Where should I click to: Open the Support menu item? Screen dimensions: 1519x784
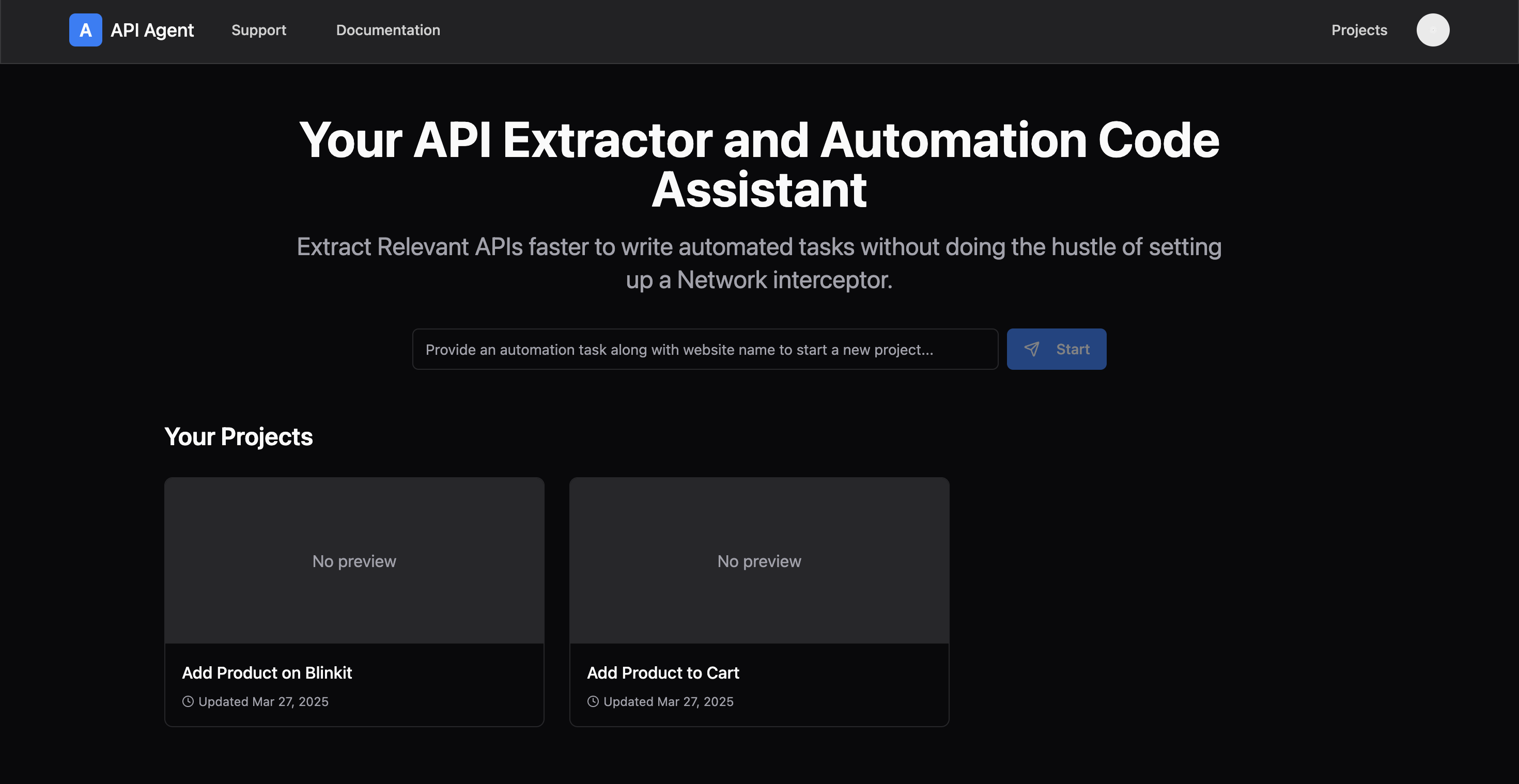pyautogui.click(x=258, y=30)
